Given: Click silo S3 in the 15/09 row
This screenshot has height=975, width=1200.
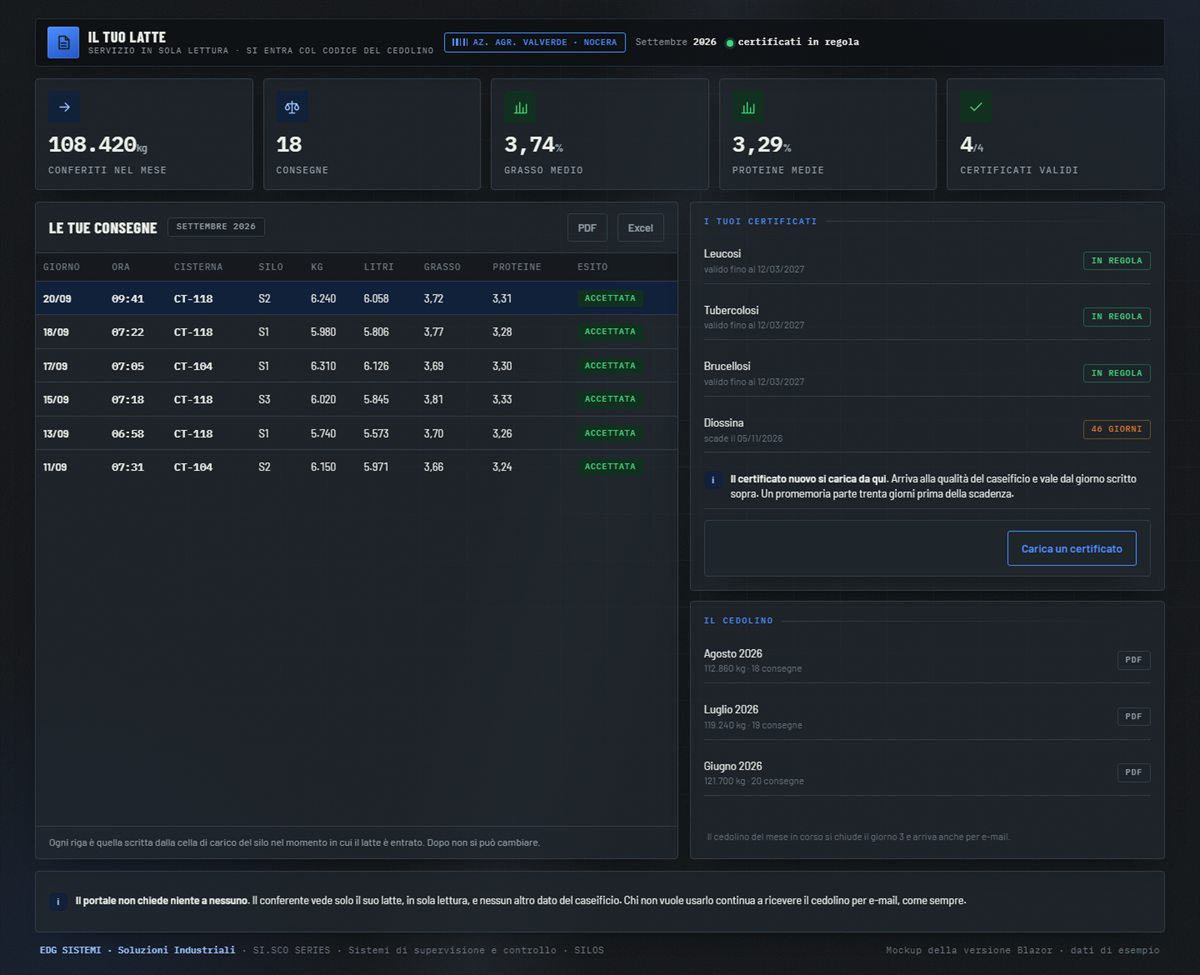Looking at the screenshot, I should point(264,400).
